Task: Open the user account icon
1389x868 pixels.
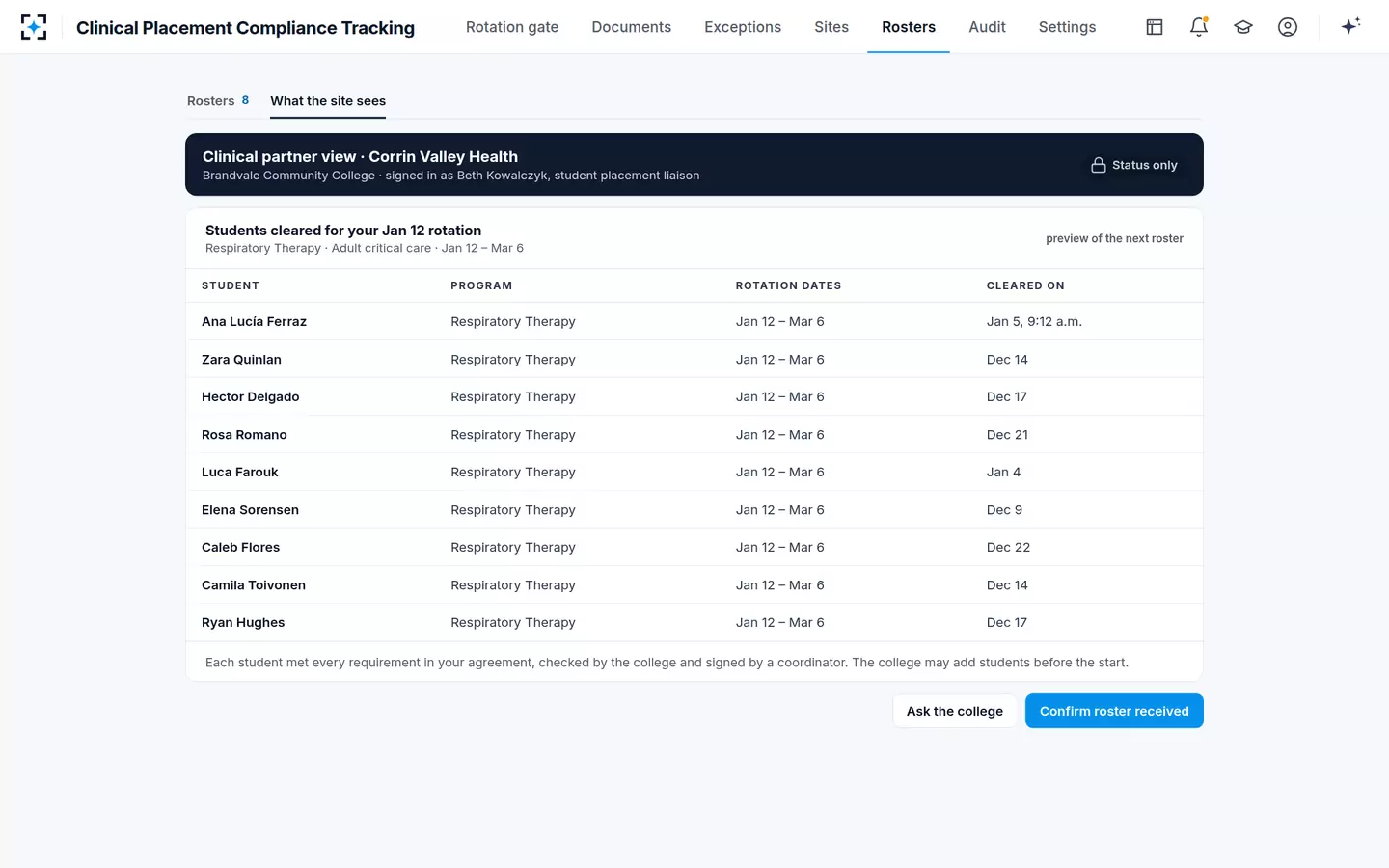Action: pyautogui.click(x=1288, y=27)
